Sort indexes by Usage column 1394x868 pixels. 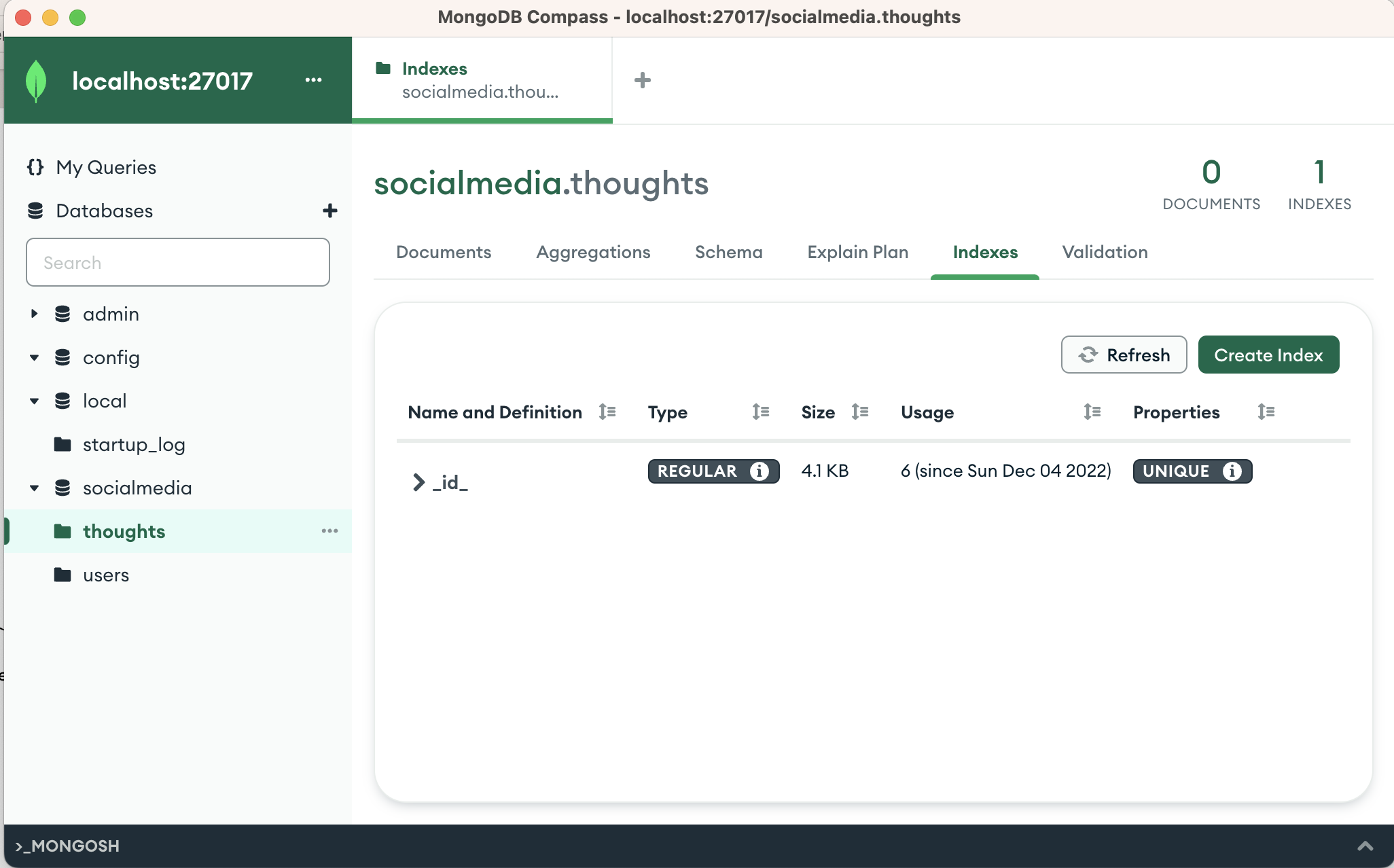(1091, 412)
